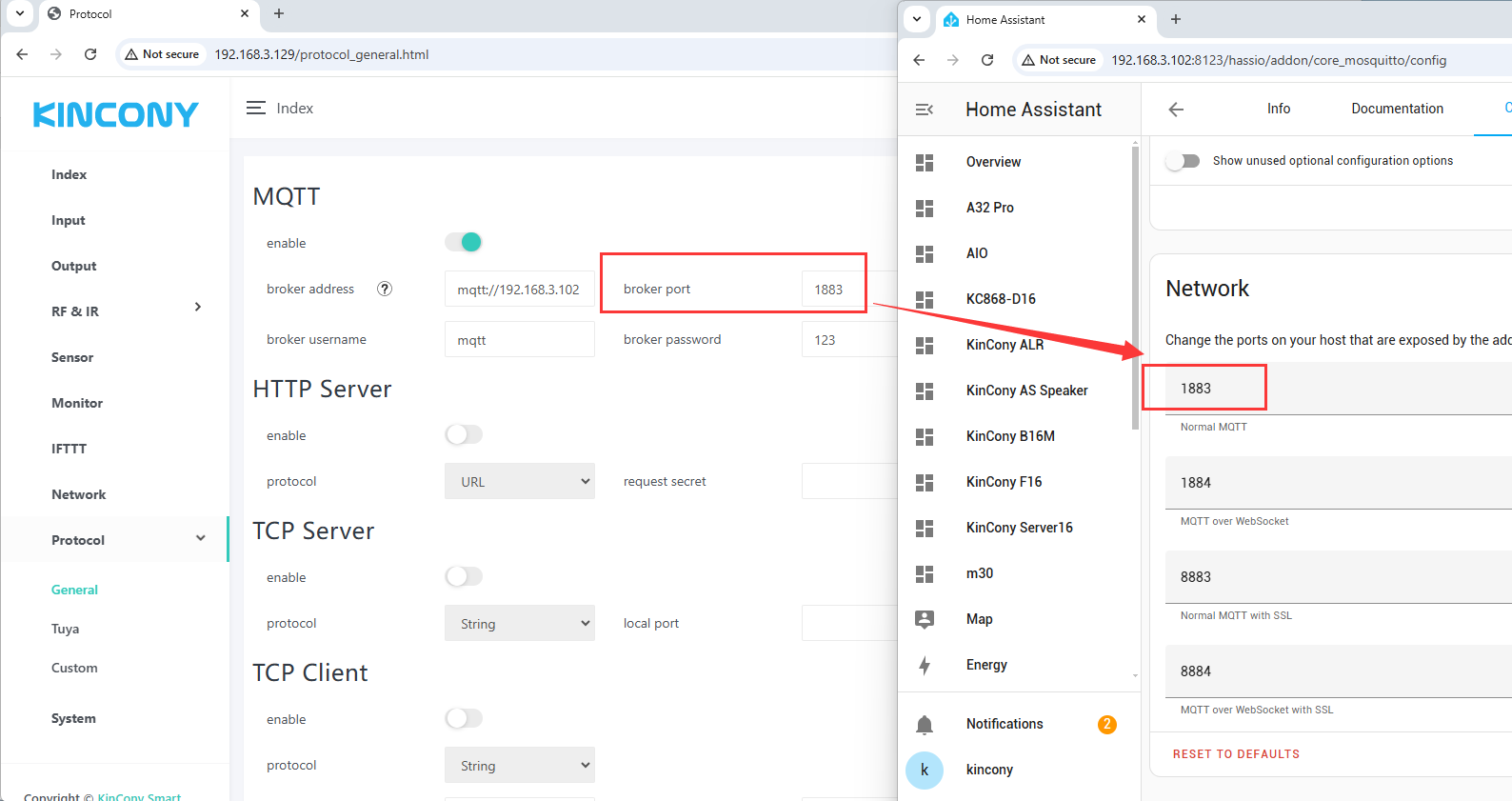The image size is (1512, 801).
Task: Open the Map icon in sidebar
Action: (x=924, y=619)
